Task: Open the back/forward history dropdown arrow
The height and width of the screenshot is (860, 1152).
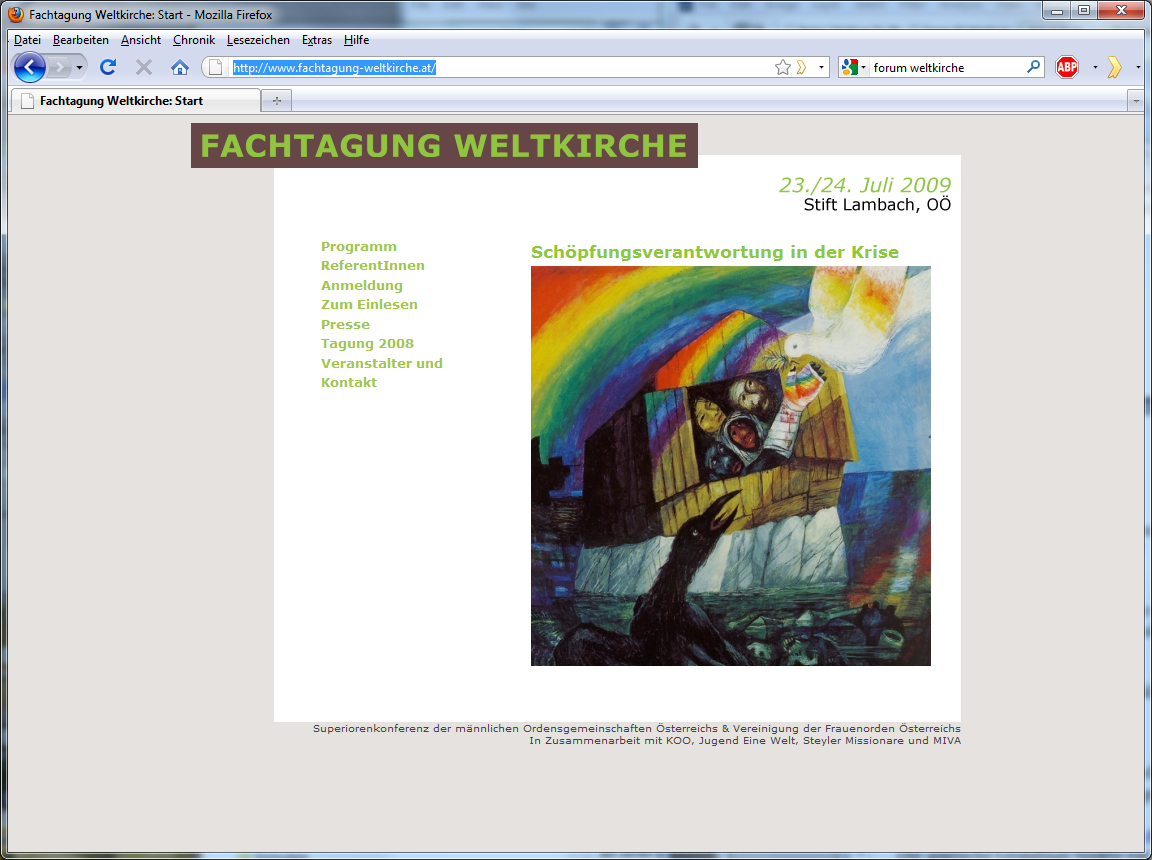Action: point(79,68)
